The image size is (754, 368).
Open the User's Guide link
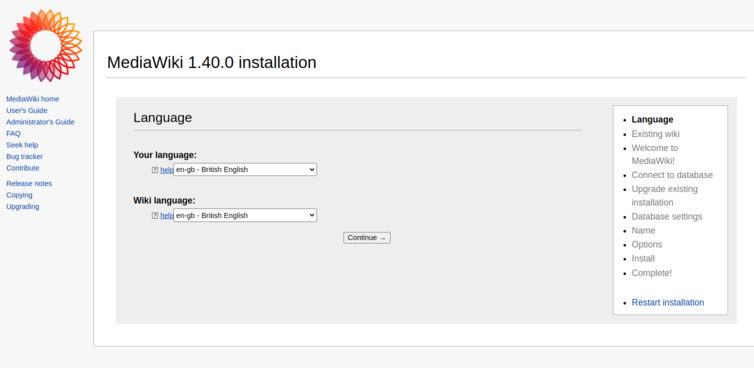click(x=27, y=111)
